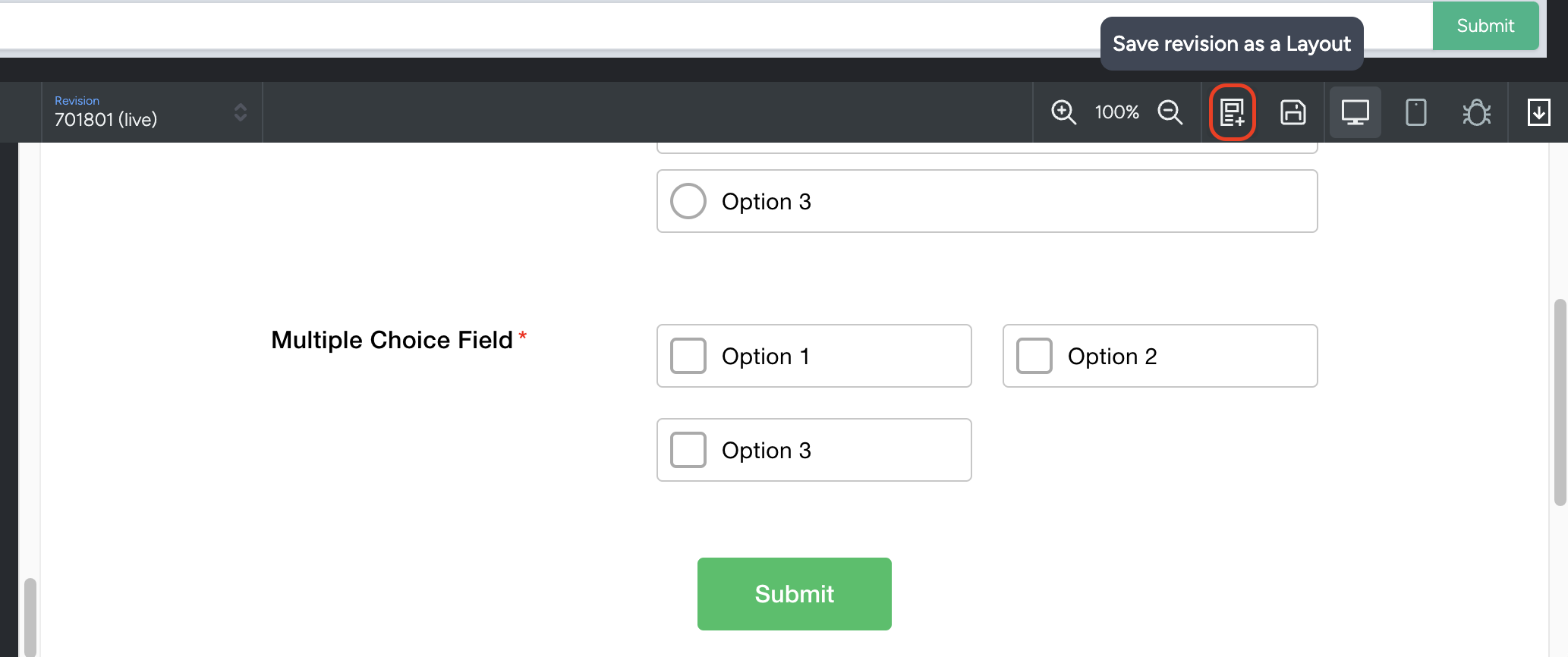The width and height of the screenshot is (1568, 657).
Task: Click the right vertical scrollbar thumb
Action: point(1560,402)
